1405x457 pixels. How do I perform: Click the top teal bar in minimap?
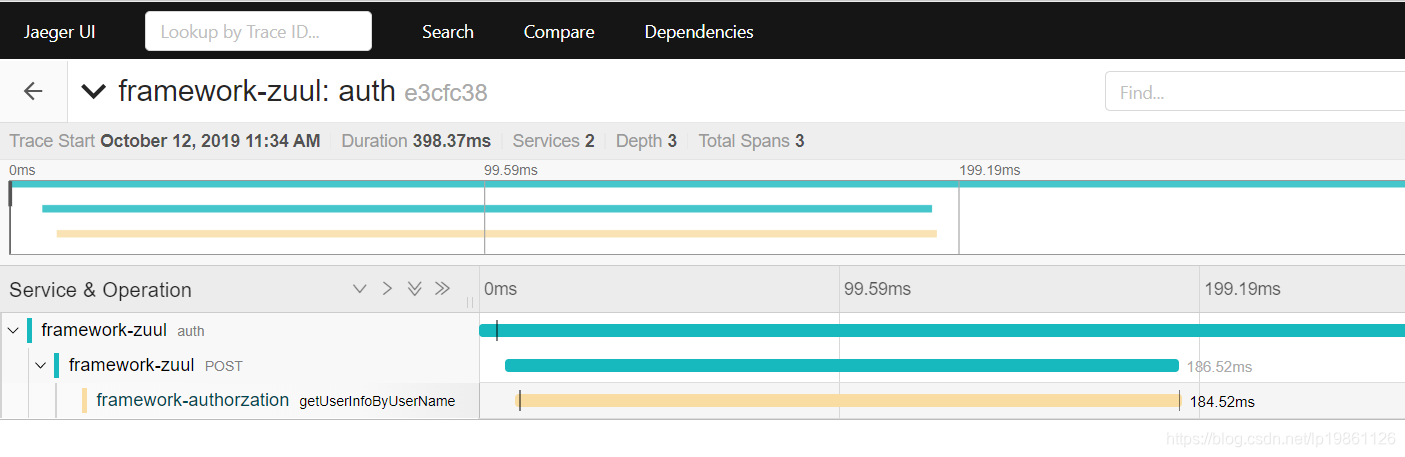(707, 184)
